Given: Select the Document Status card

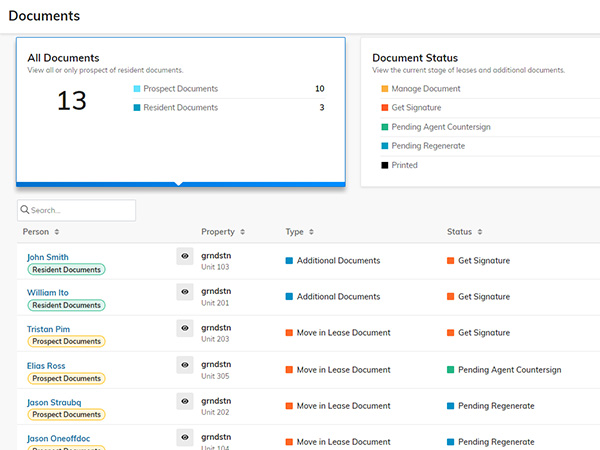Looking at the screenshot, I should (x=480, y=112).
